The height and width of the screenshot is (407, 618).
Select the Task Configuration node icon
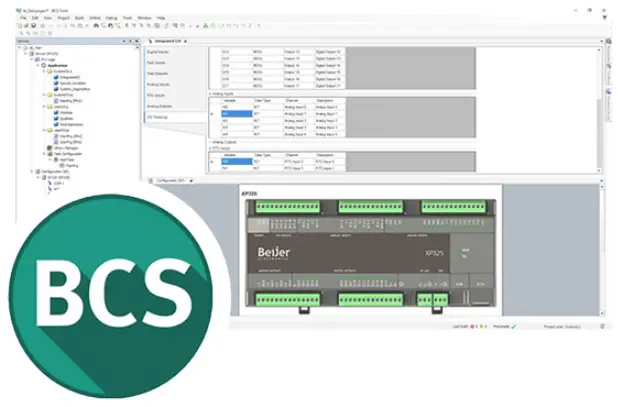click(46, 154)
